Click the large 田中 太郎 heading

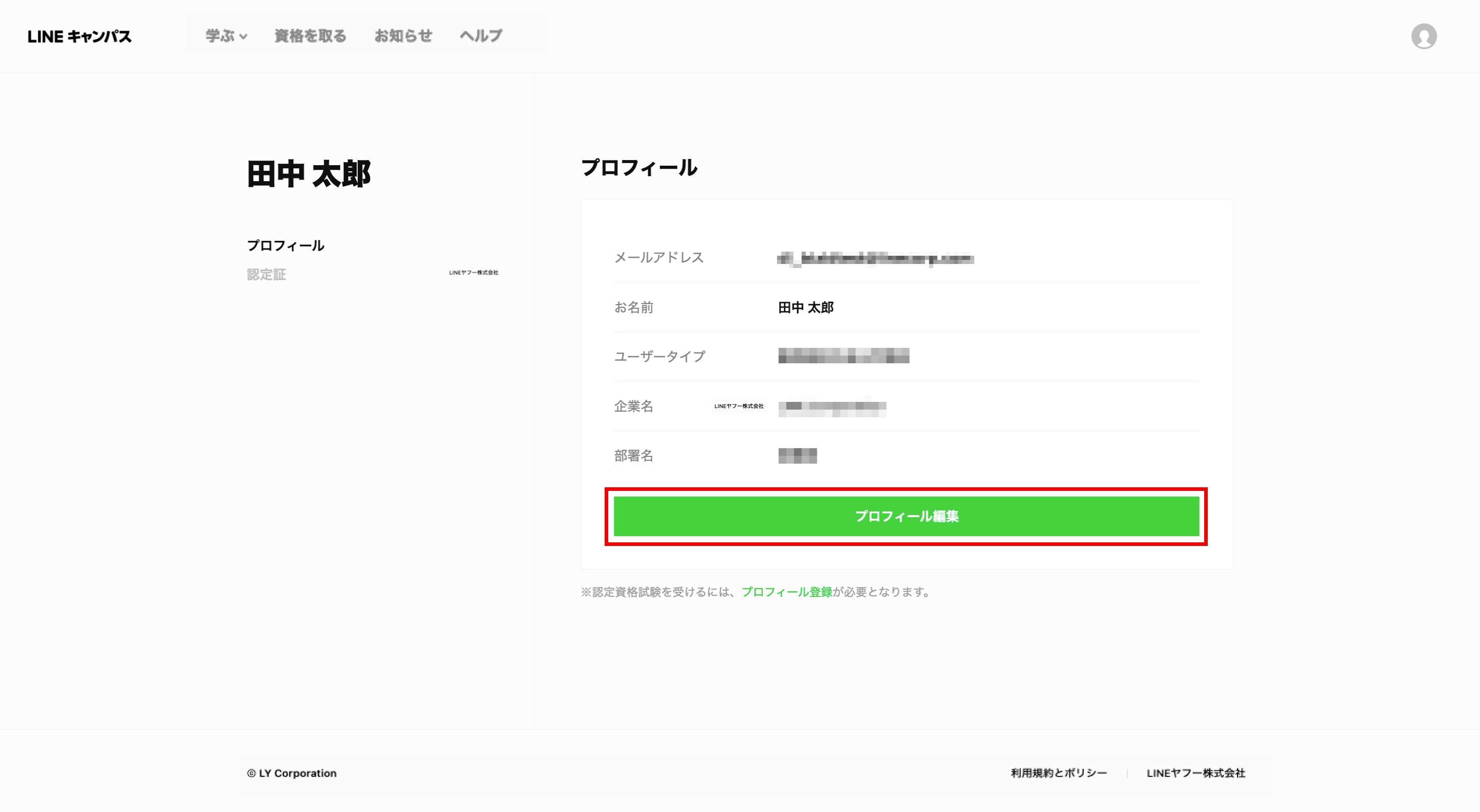click(309, 174)
